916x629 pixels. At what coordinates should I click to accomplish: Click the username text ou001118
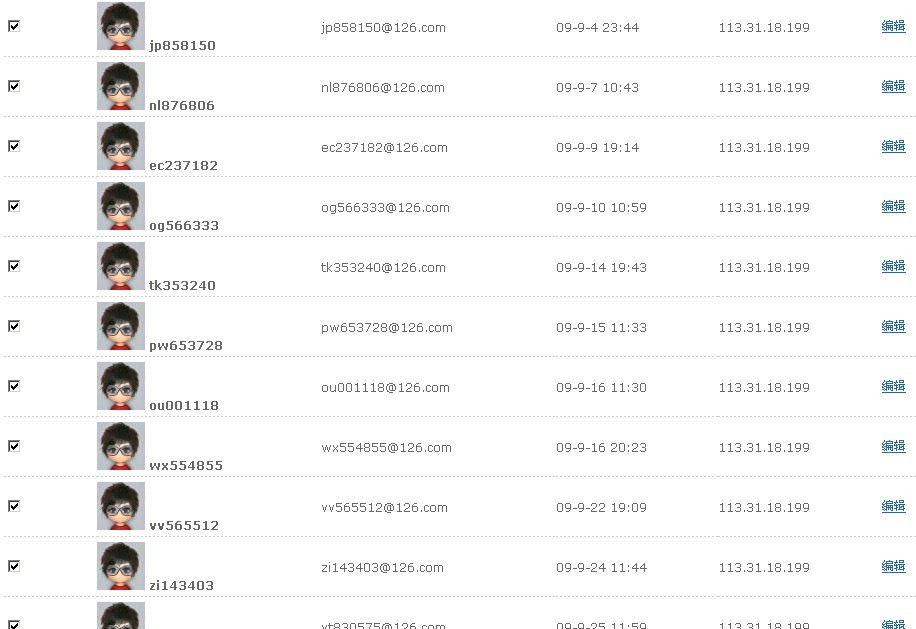tap(184, 406)
